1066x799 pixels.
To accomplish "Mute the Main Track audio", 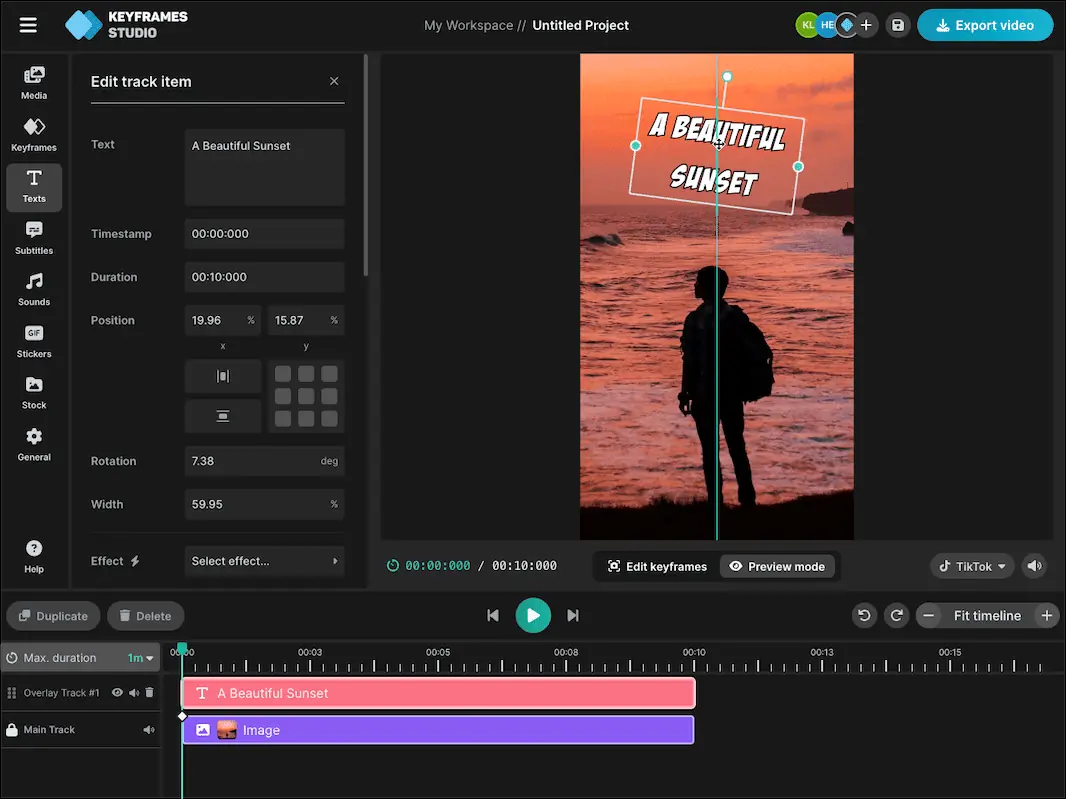I will [149, 730].
